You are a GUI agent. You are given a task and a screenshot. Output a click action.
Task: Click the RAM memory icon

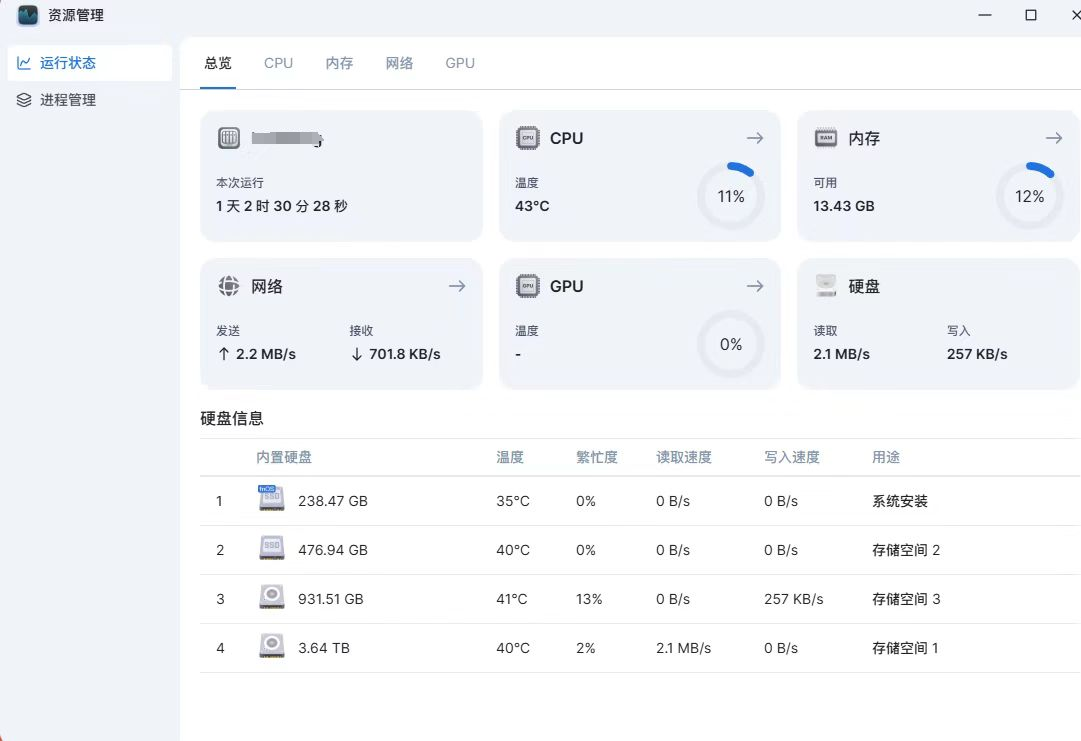(x=826, y=138)
